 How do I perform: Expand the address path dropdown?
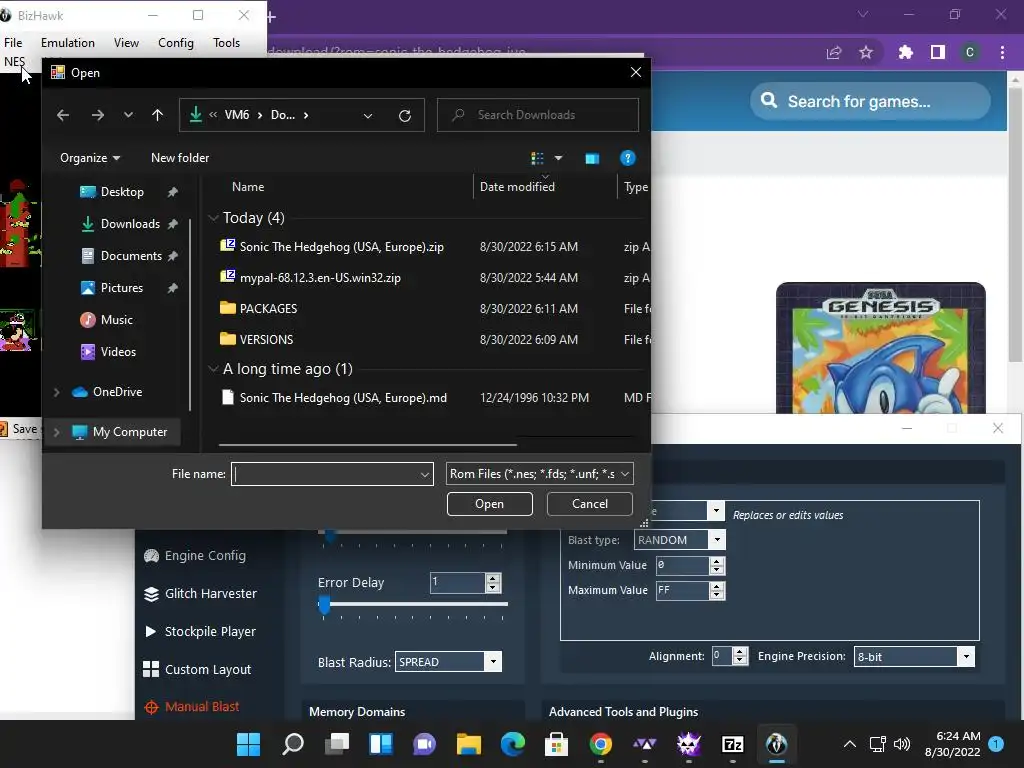click(368, 116)
